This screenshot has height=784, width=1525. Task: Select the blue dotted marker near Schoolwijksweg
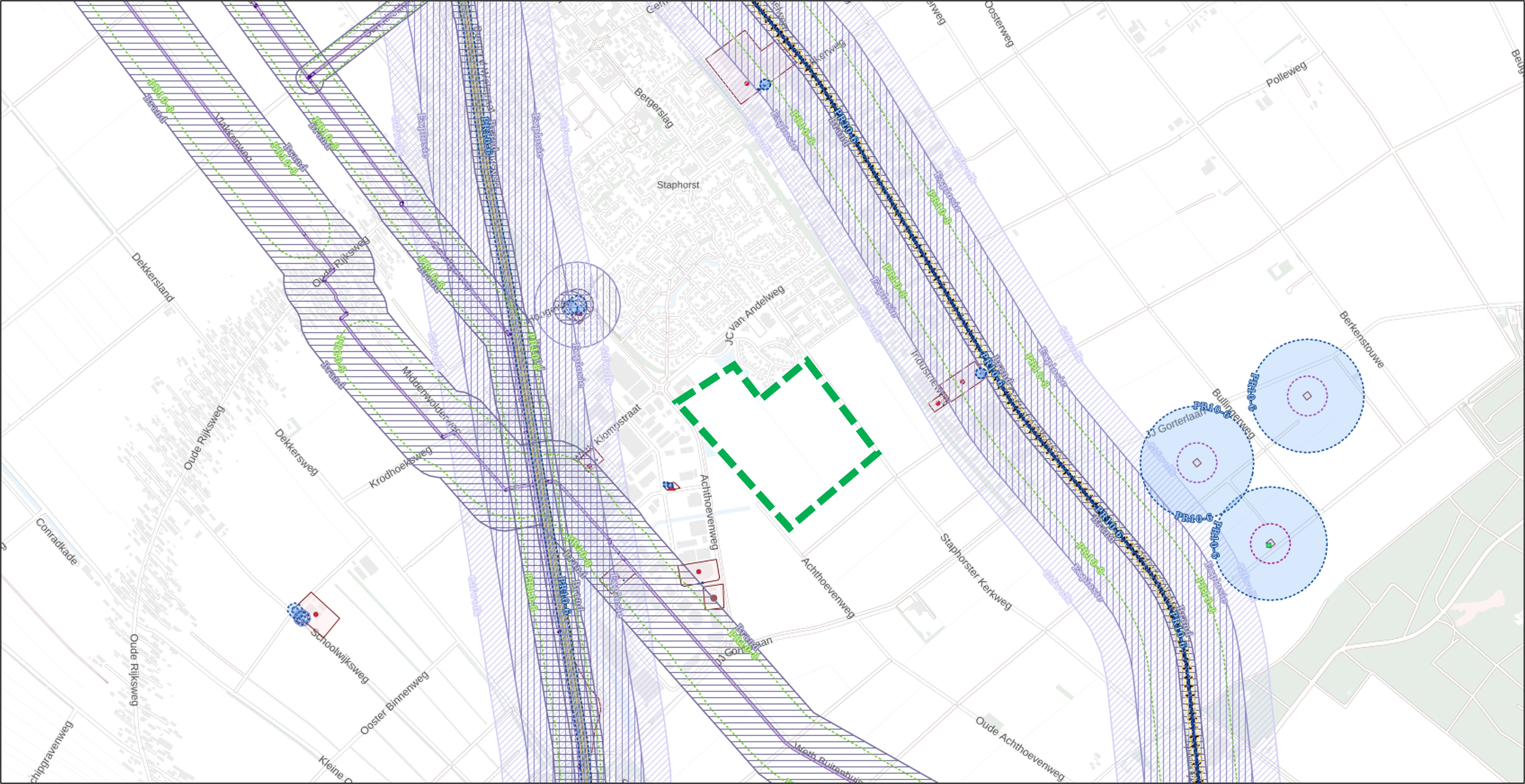[x=299, y=615]
